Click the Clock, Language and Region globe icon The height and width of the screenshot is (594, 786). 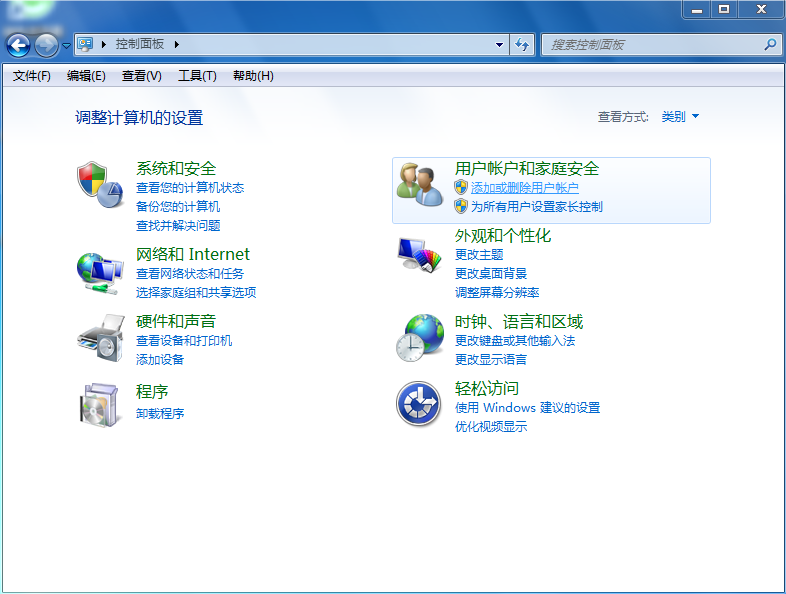[x=420, y=337]
